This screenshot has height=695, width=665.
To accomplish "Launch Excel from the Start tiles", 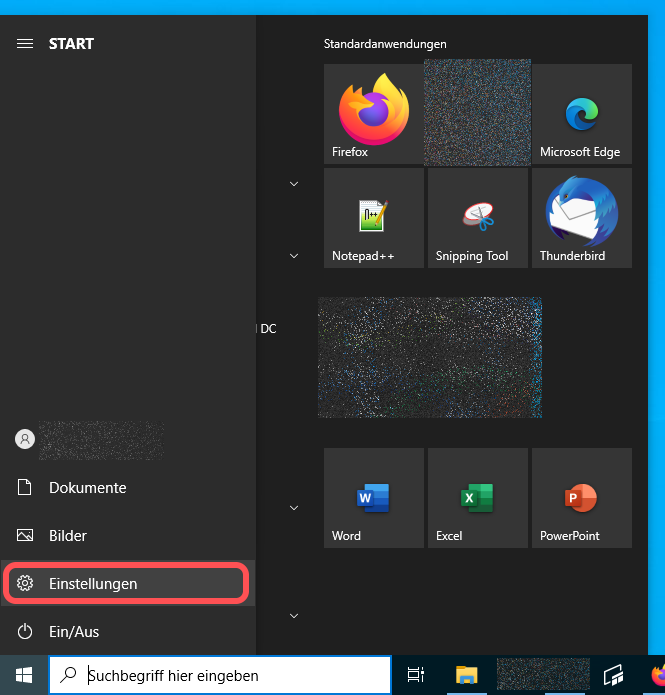I will click(477, 498).
